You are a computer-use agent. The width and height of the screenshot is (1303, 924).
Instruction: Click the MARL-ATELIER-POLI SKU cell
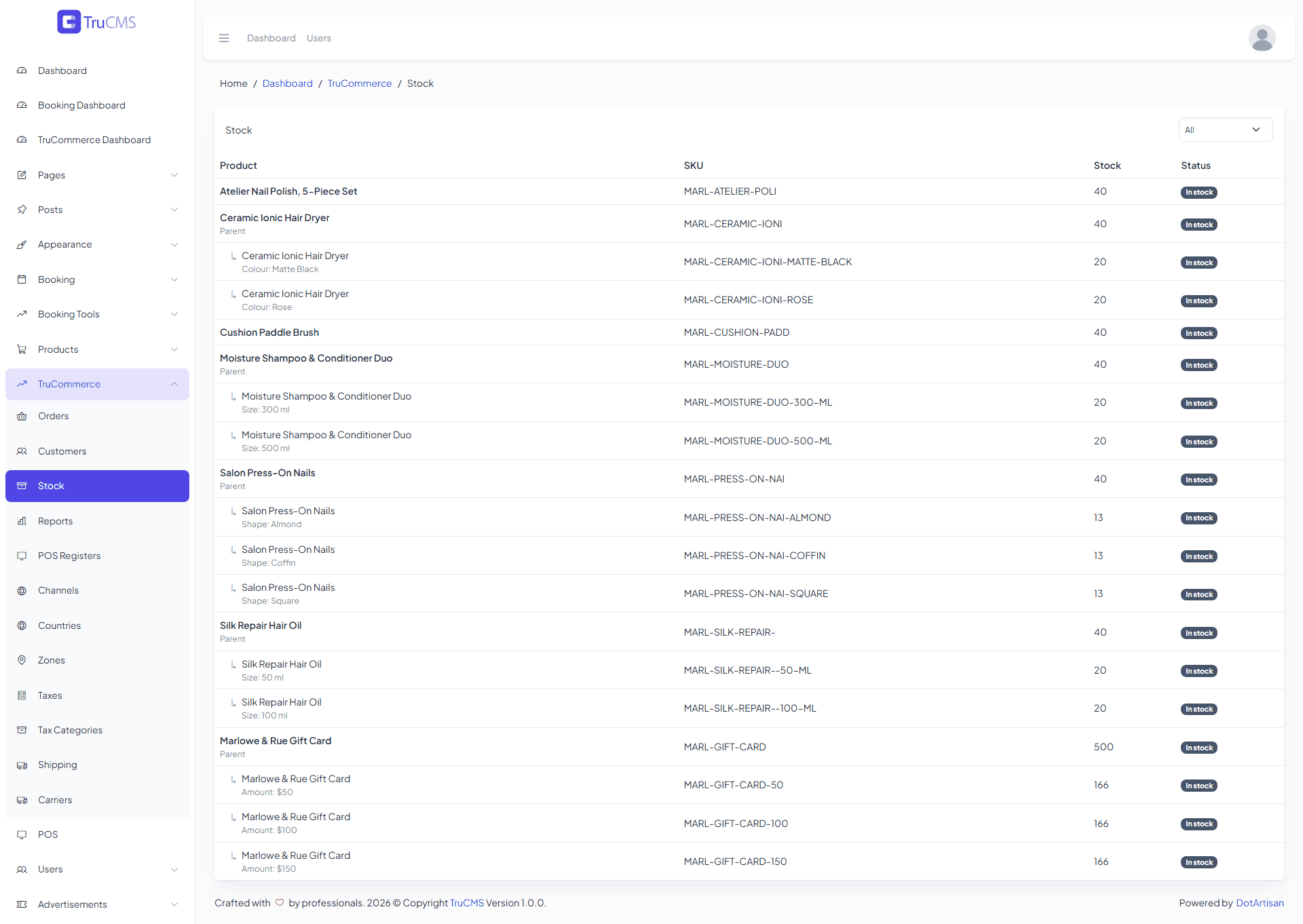click(730, 191)
